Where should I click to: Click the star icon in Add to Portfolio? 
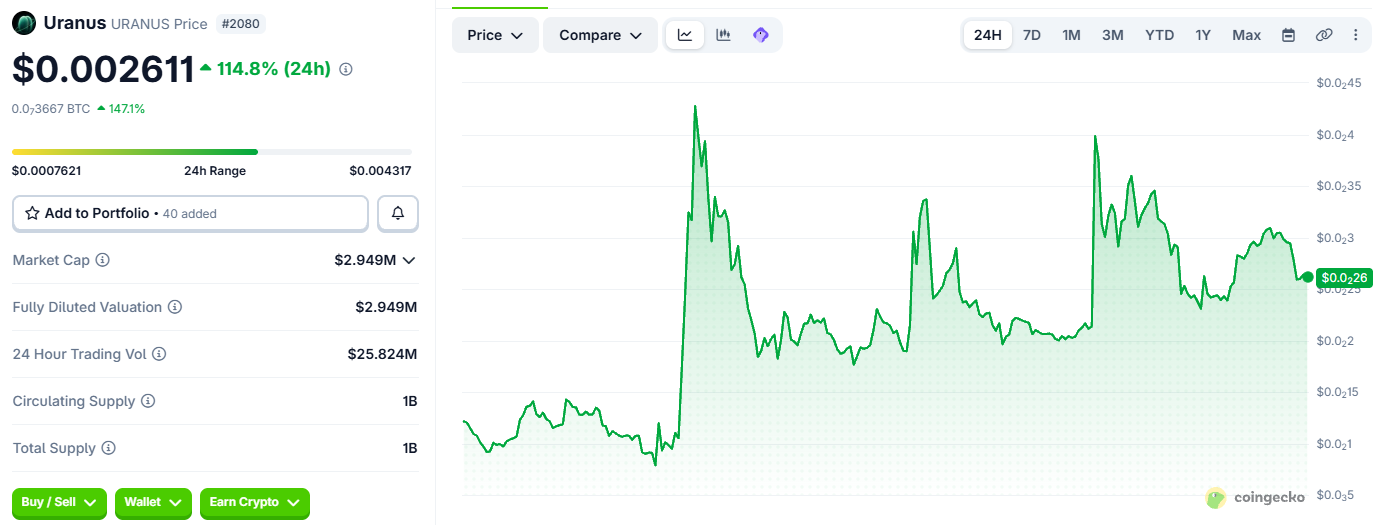[x=33, y=213]
